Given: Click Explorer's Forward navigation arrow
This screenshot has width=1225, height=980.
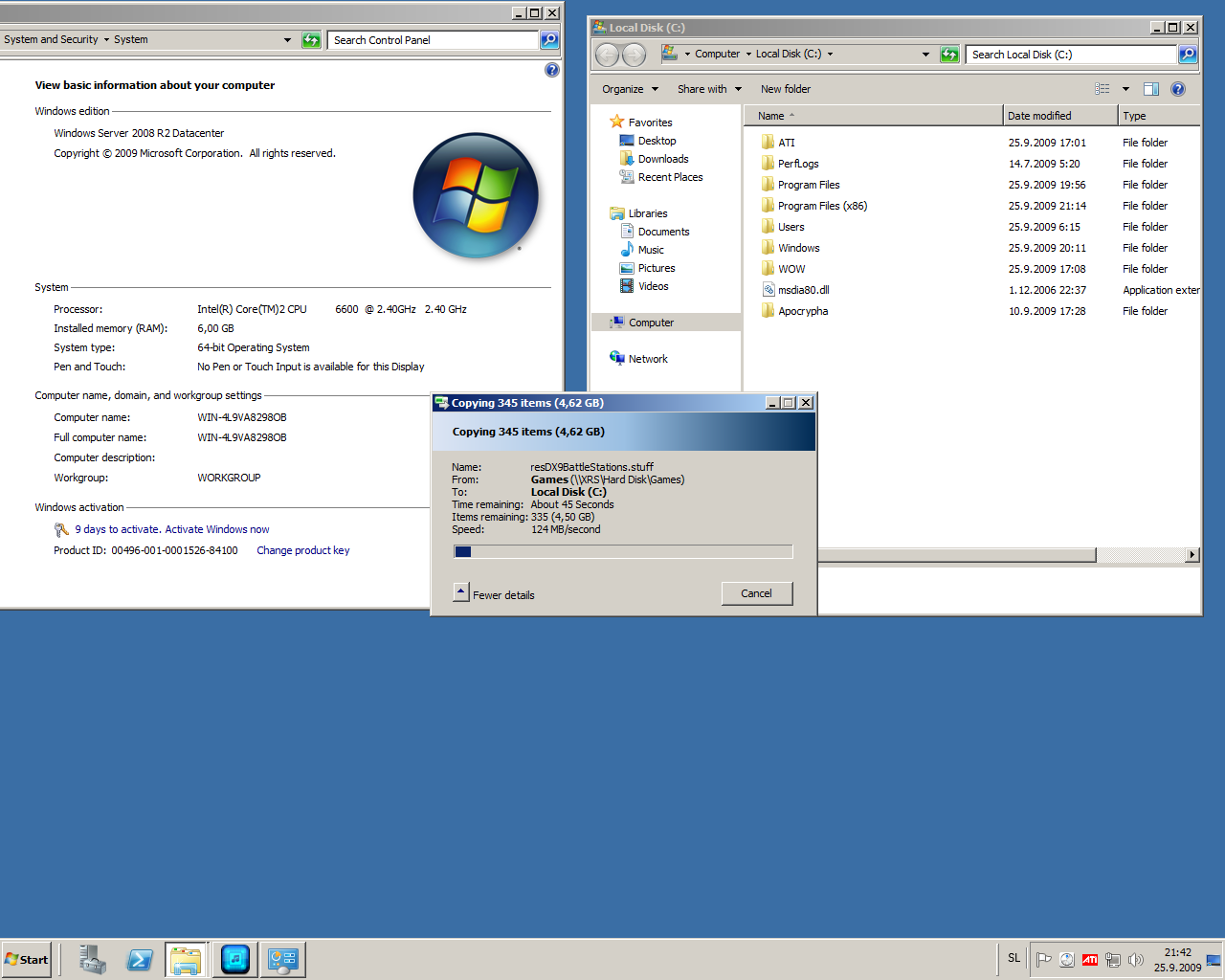Looking at the screenshot, I should click(634, 55).
